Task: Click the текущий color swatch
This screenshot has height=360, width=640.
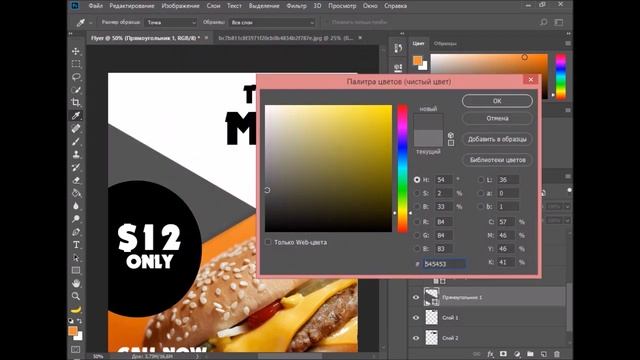Action: (x=428, y=138)
